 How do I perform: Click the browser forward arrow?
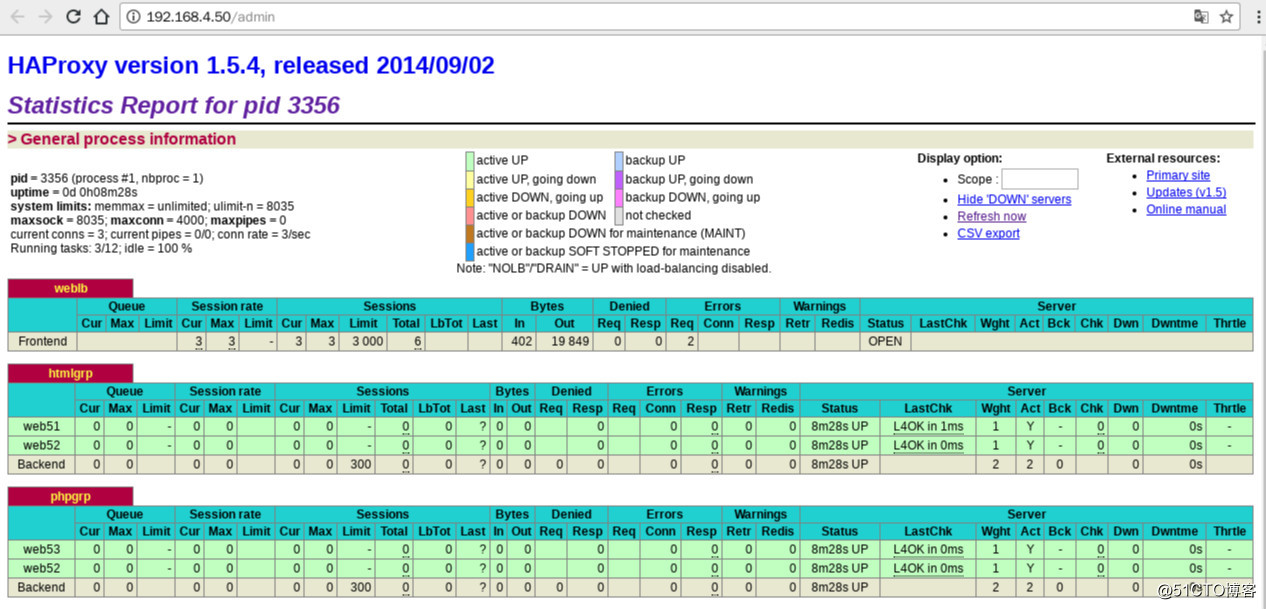click(x=46, y=17)
